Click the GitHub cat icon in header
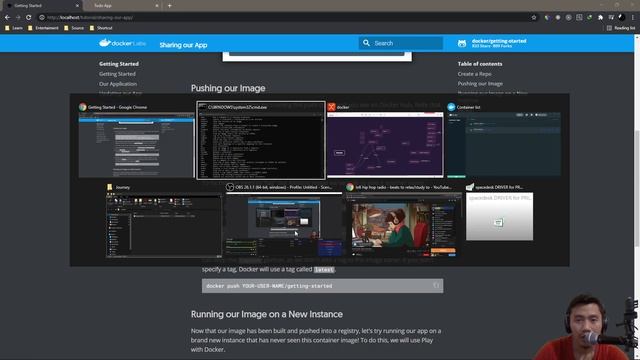 (462, 43)
